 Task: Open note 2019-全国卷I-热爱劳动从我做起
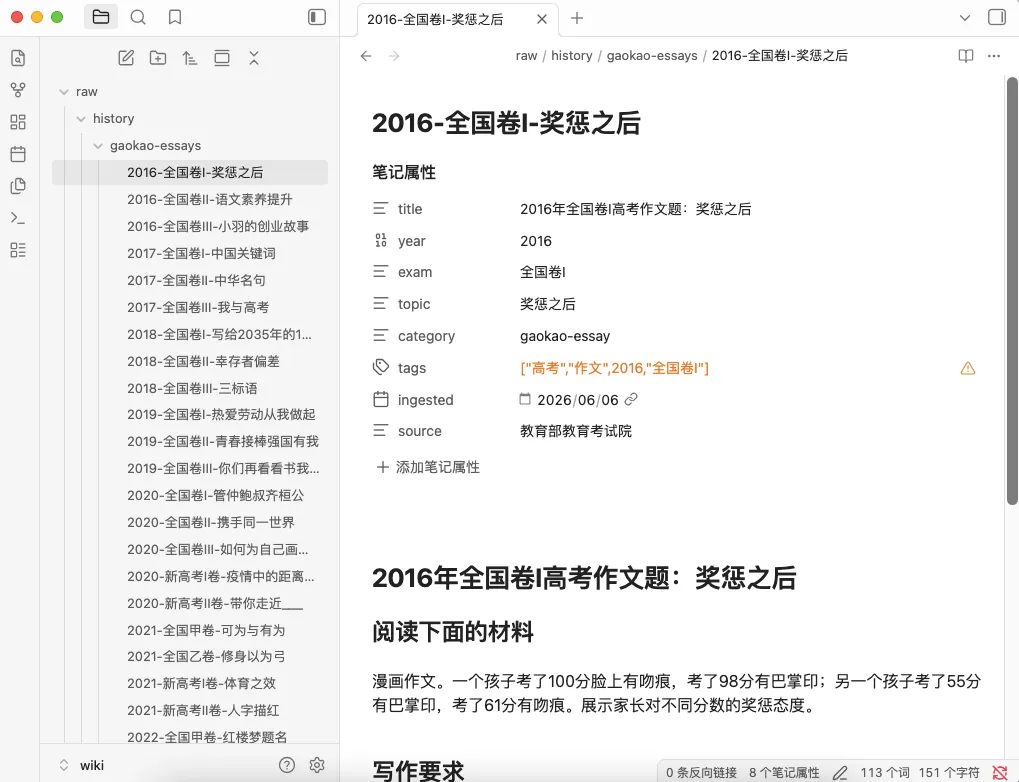coord(221,414)
